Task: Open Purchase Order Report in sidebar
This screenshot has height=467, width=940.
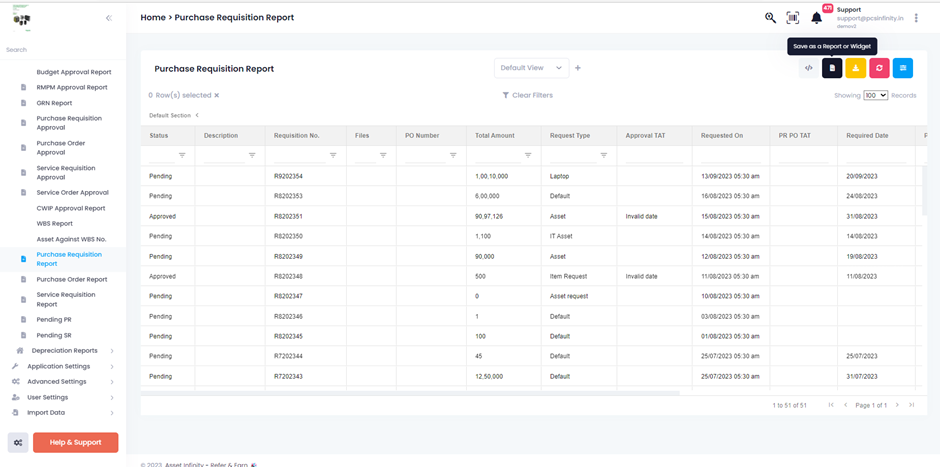Action: point(71,279)
